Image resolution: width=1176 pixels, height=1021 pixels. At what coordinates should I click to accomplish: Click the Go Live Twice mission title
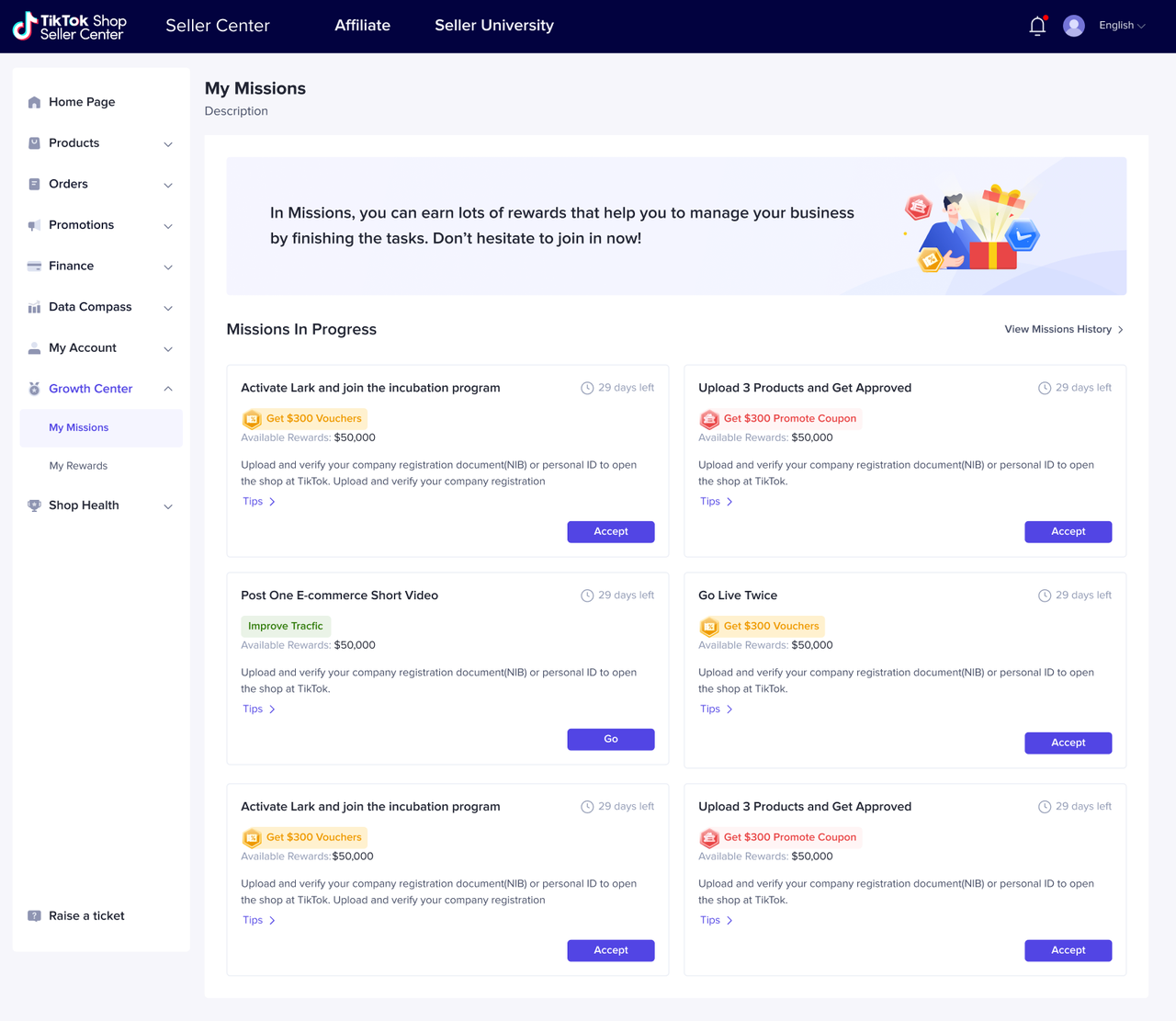pyautogui.click(x=738, y=596)
